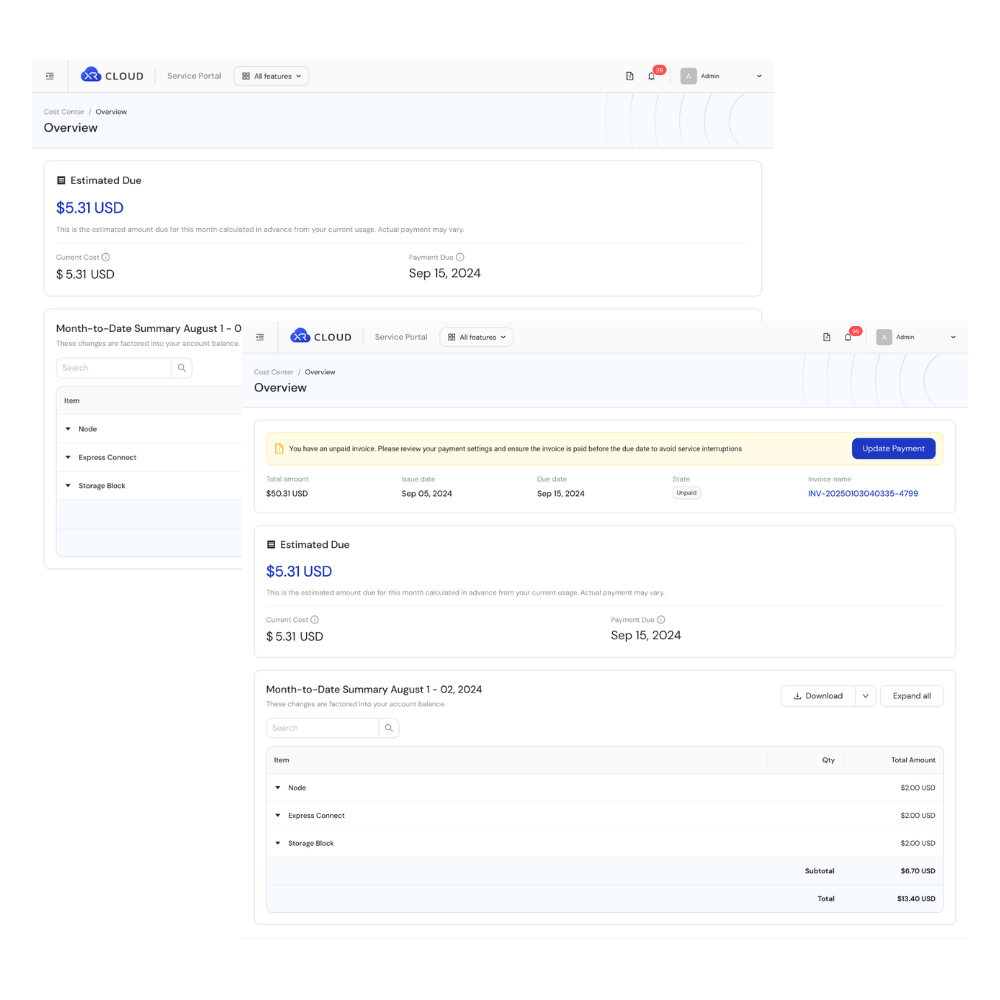1000x1000 pixels.
Task: Open invoice INV-20250103040335-4799 link
Action: click(863, 494)
